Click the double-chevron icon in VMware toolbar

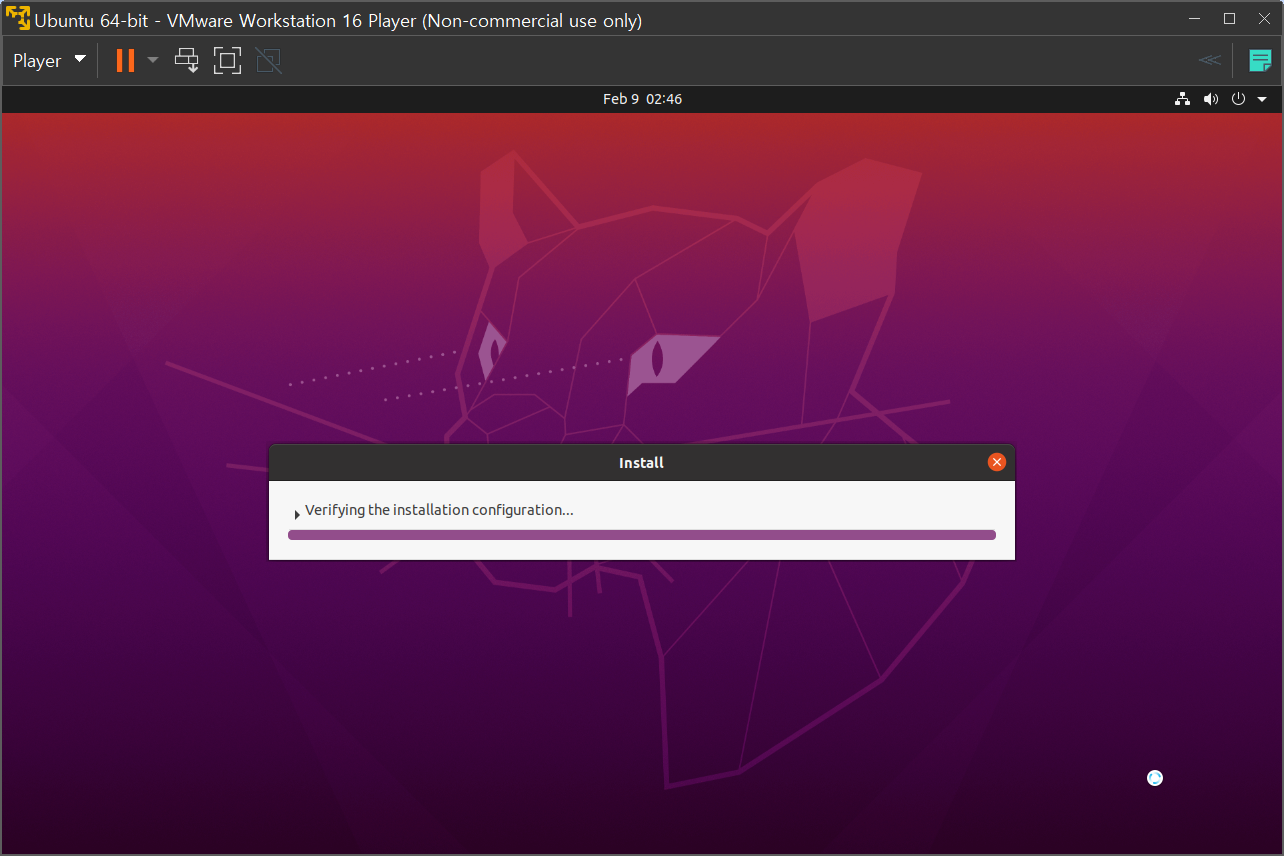tap(1209, 60)
